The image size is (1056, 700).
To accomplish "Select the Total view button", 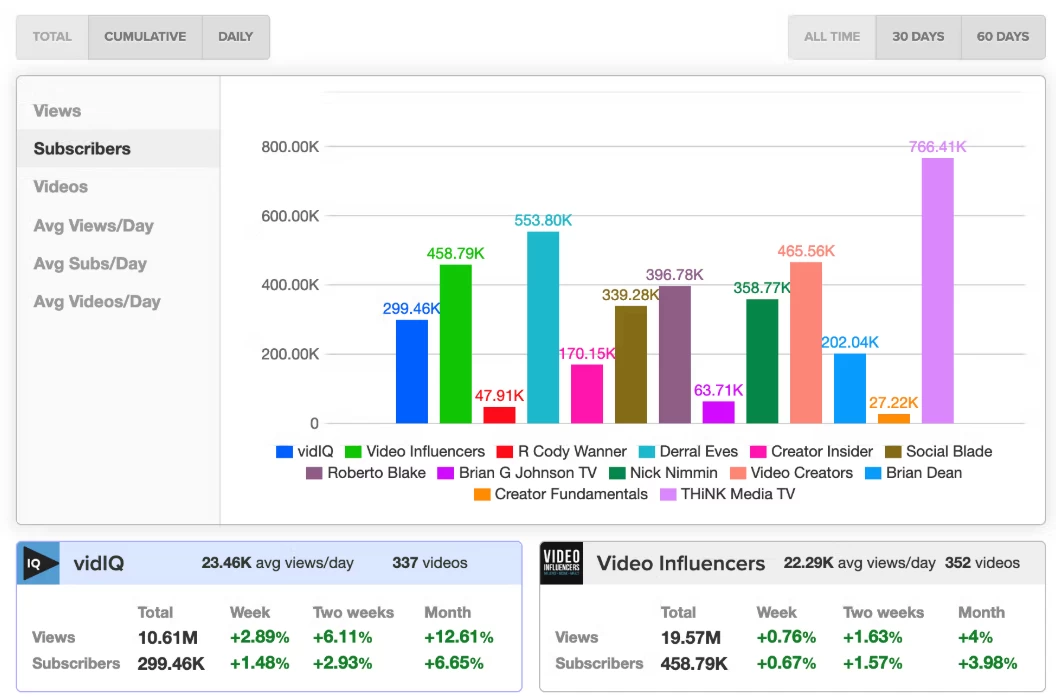I will [x=52, y=37].
